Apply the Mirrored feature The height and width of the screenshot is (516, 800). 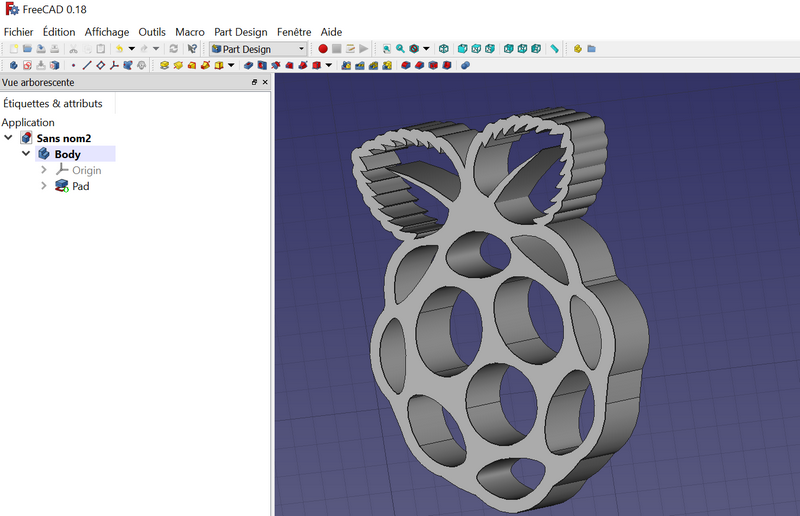(x=346, y=65)
